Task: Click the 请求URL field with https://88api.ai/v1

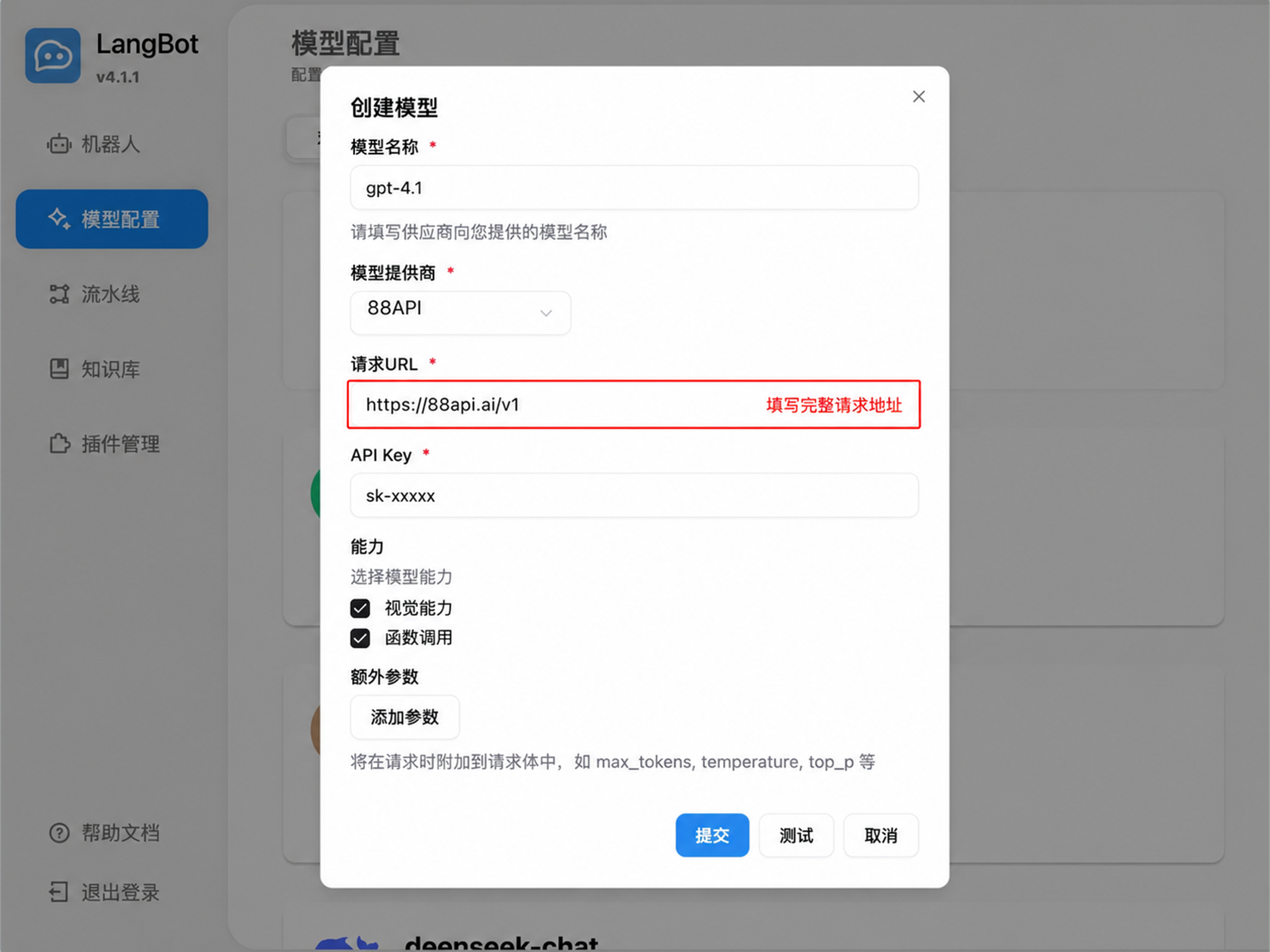Action: pyautogui.click(x=634, y=404)
